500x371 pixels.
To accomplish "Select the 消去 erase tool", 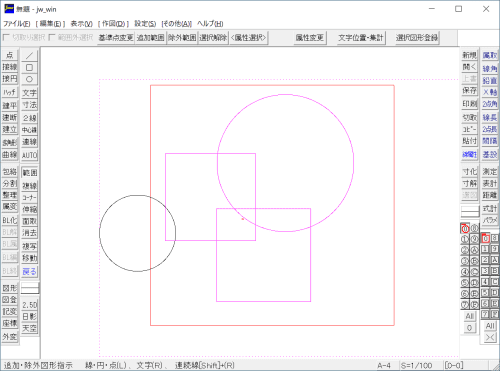I will (29, 233).
